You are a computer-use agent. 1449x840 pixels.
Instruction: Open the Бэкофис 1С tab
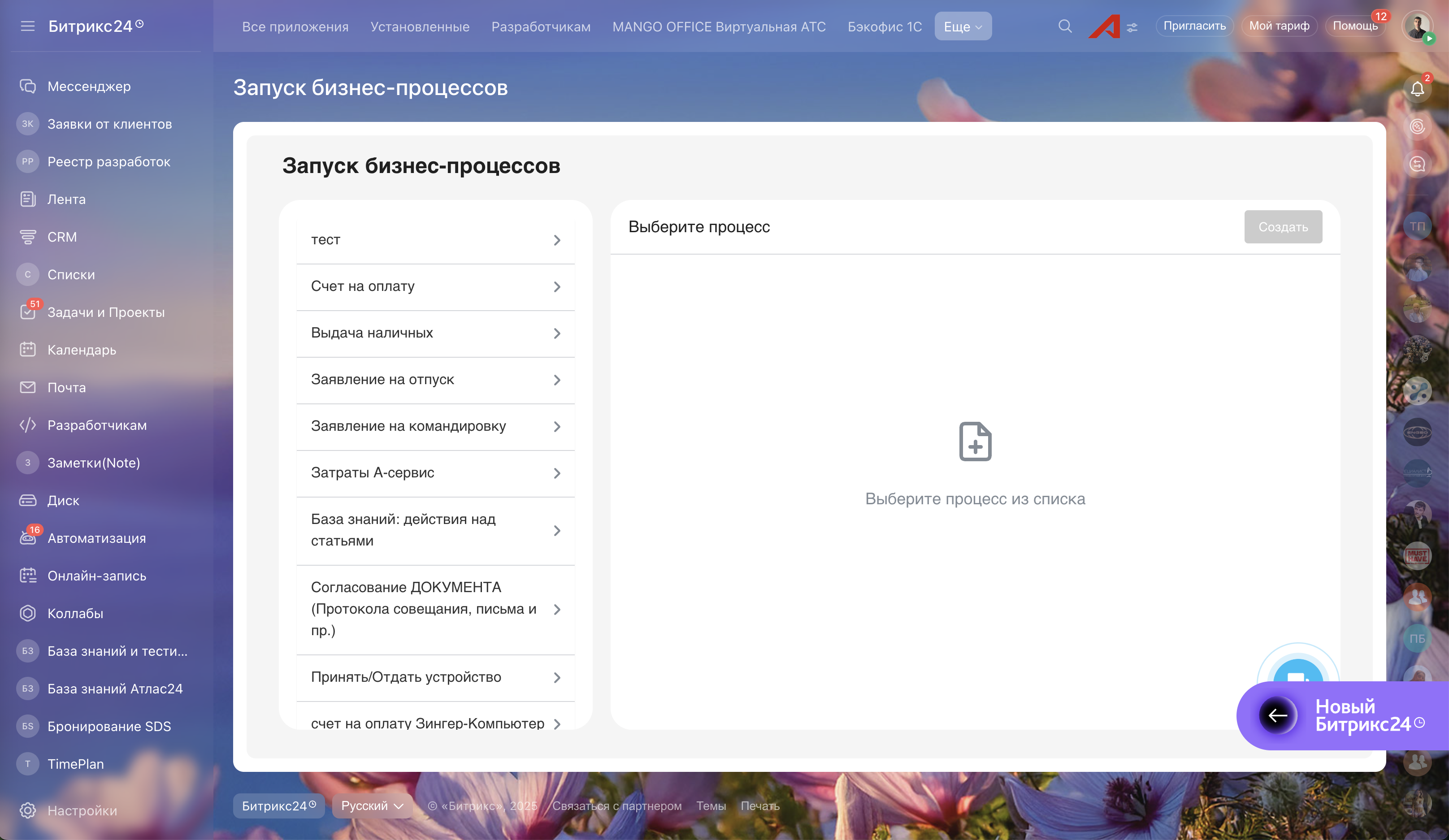(x=885, y=26)
